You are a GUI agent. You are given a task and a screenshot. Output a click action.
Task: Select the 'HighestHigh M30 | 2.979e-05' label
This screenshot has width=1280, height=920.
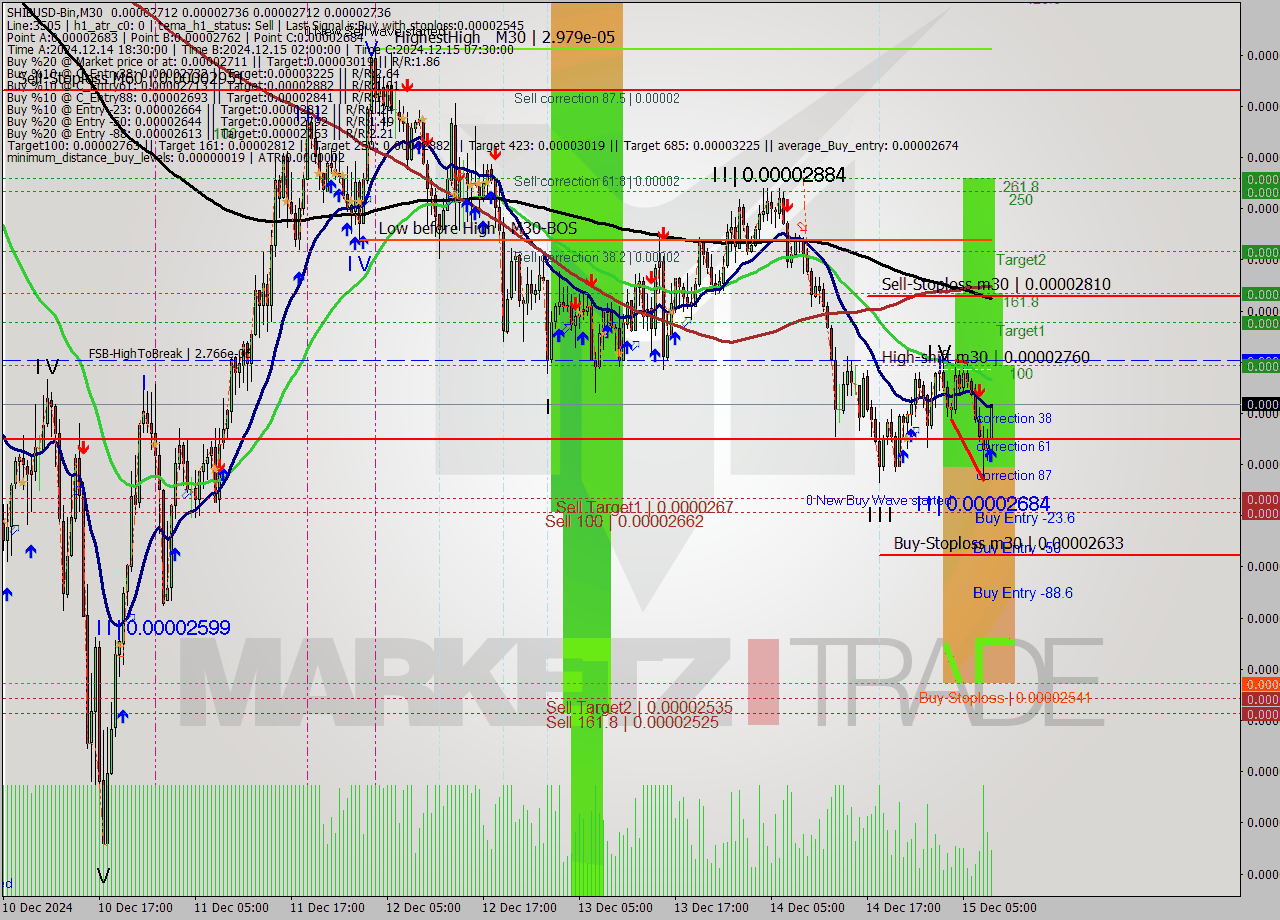click(504, 37)
